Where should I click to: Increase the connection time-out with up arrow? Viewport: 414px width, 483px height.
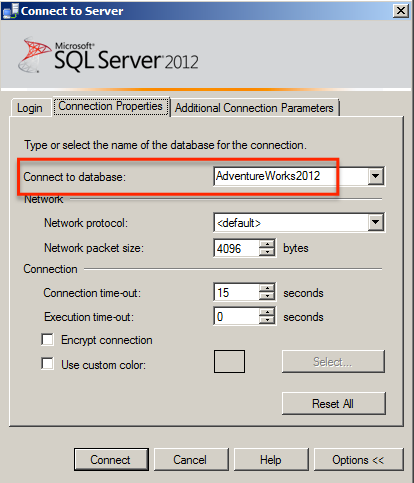click(x=267, y=288)
